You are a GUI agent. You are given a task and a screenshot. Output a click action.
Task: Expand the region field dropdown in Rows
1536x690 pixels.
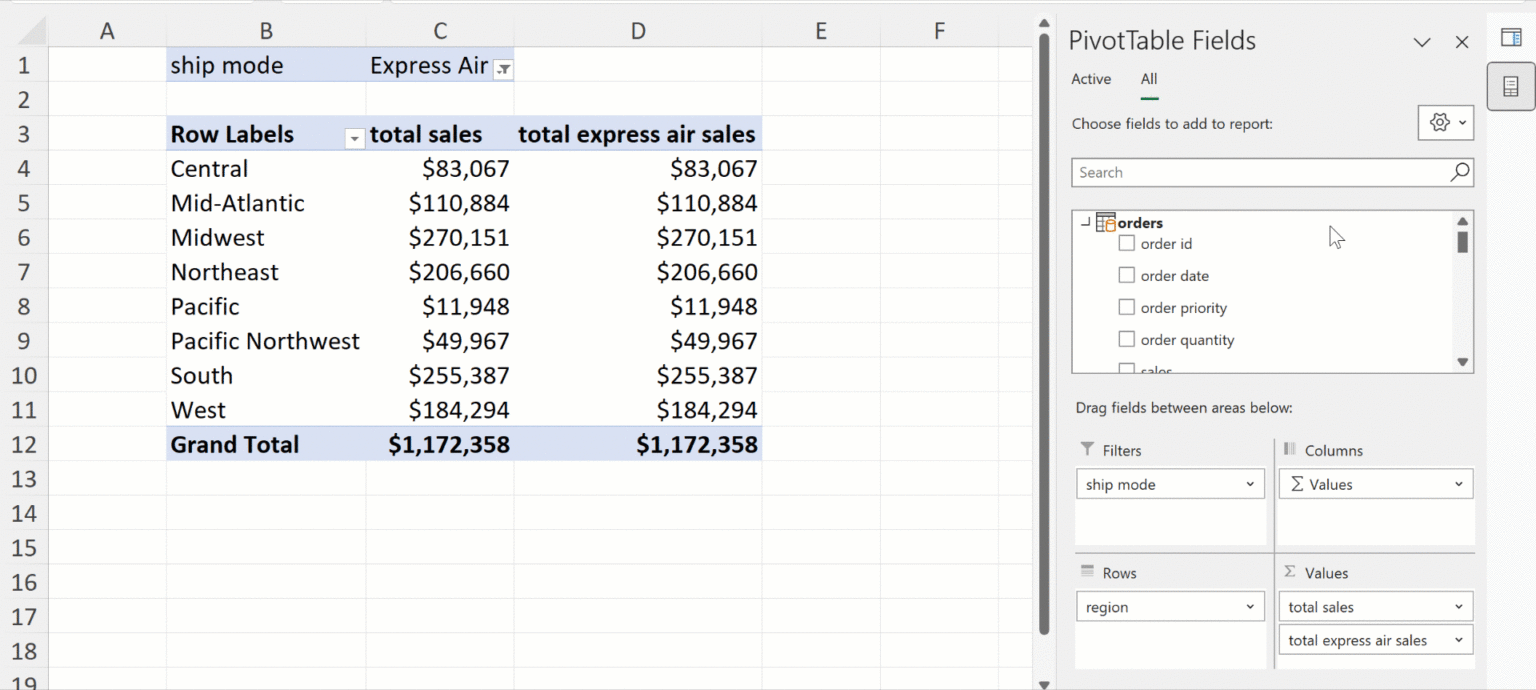coord(1249,607)
